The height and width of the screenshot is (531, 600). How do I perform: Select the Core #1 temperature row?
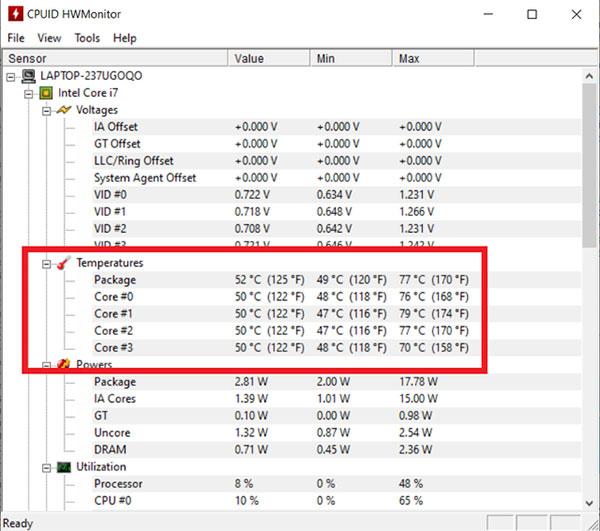click(337, 314)
